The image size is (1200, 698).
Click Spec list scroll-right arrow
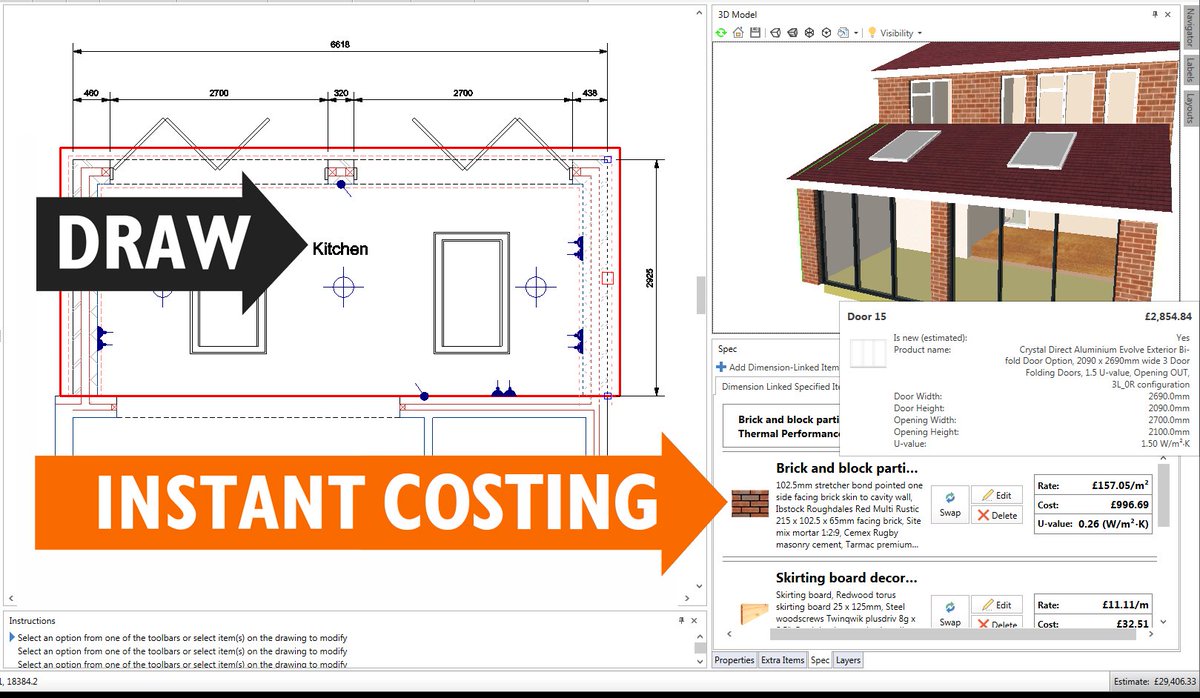(x=1152, y=634)
